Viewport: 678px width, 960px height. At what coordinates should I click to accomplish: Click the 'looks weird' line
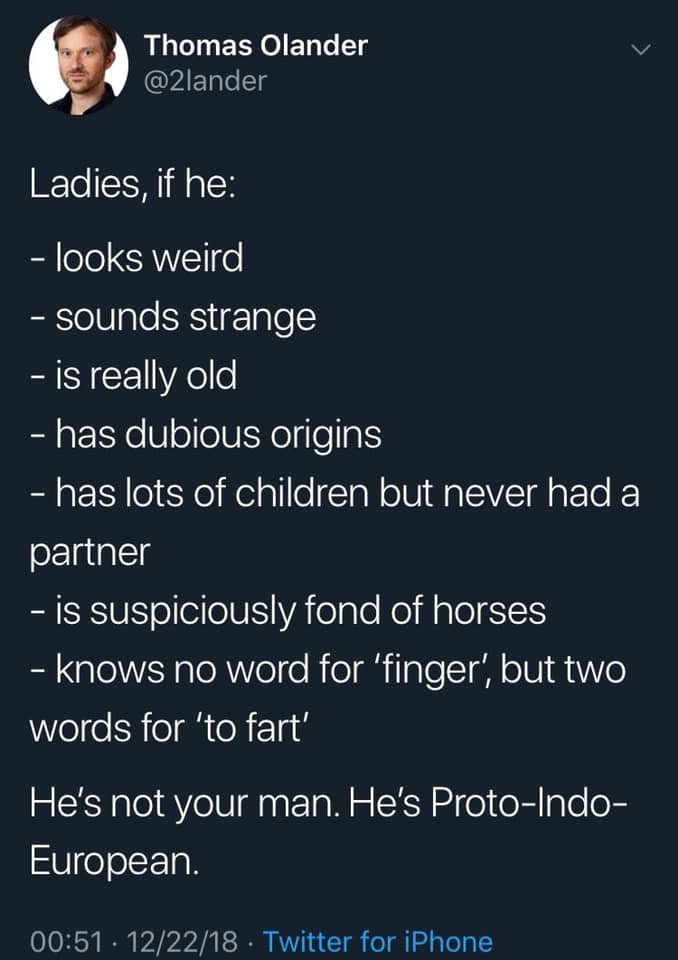click(135, 258)
